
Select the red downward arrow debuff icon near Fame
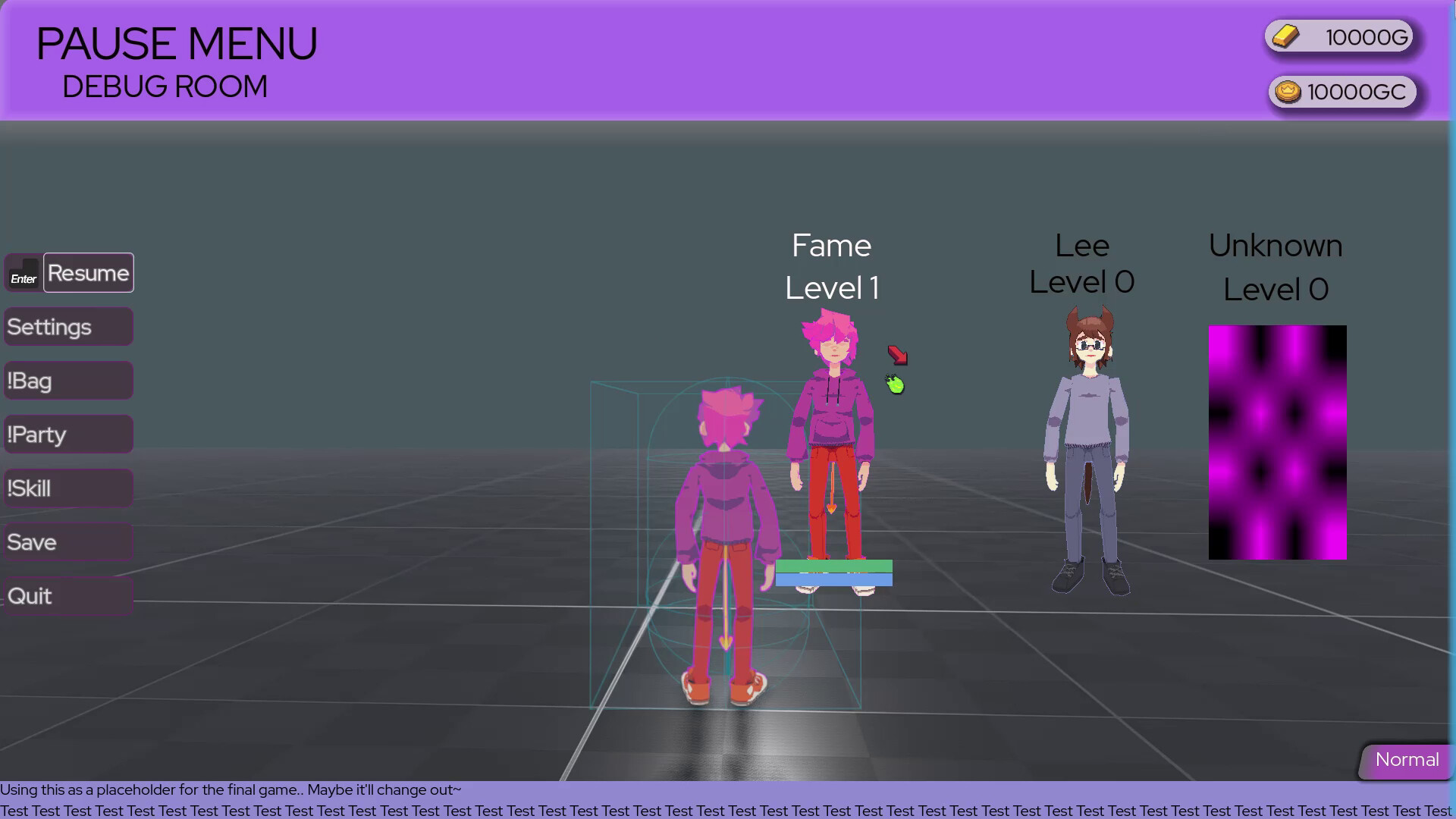tap(897, 356)
